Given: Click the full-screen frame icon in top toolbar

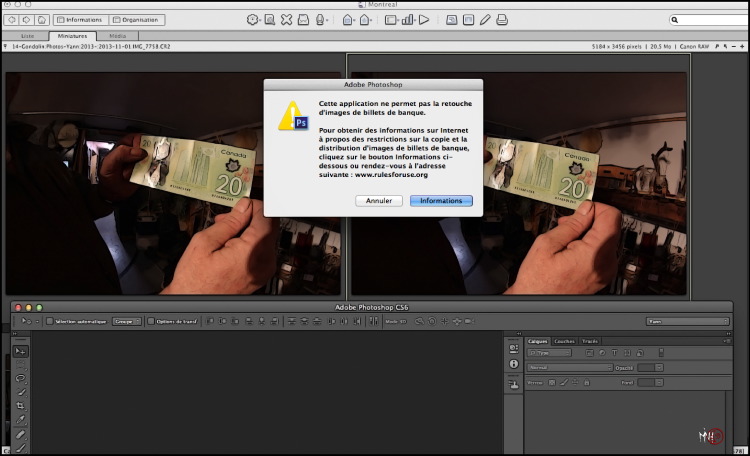Looking at the screenshot, I should [x=468, y=20].
